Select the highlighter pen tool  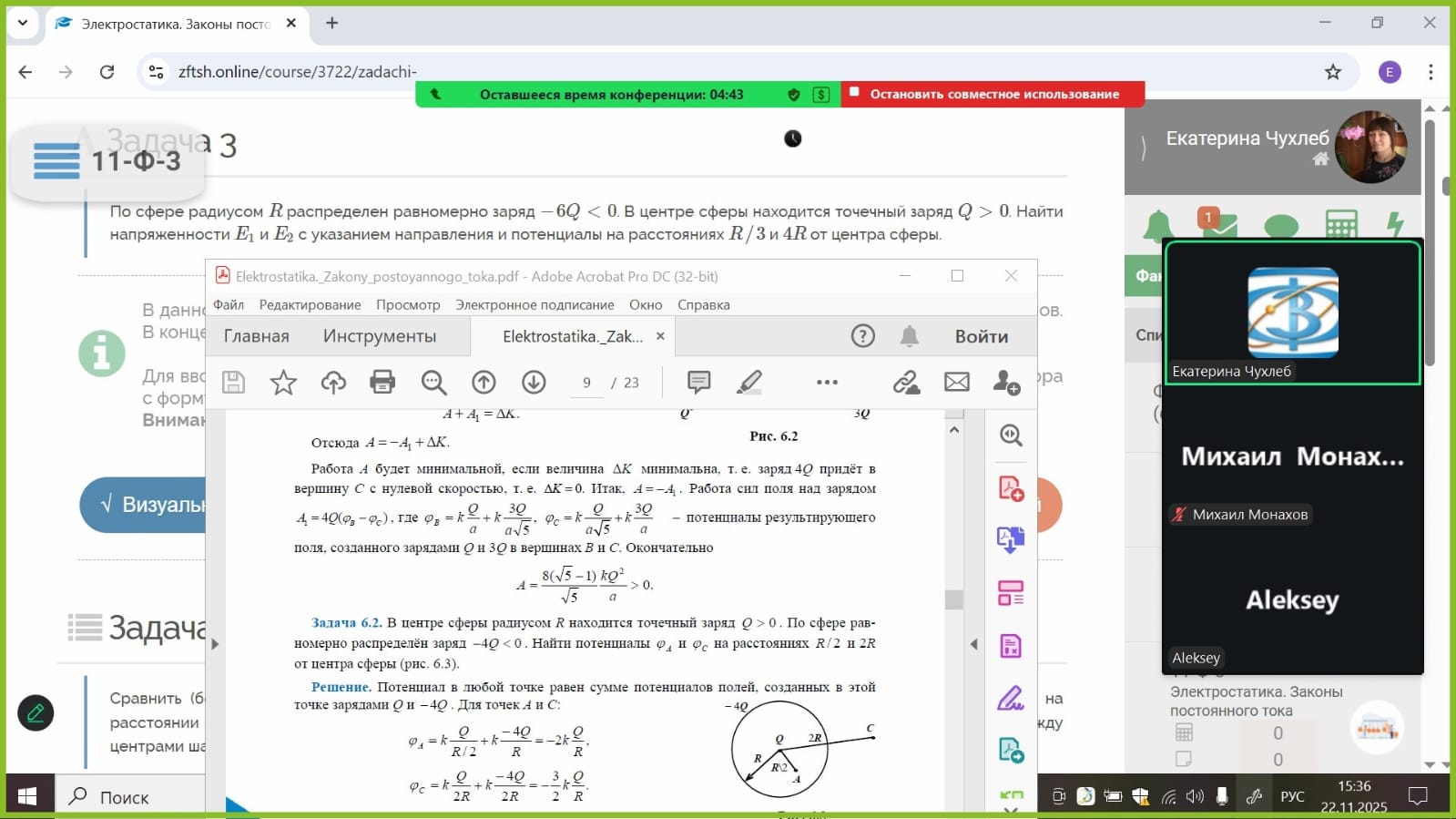[x=748, y=383]
